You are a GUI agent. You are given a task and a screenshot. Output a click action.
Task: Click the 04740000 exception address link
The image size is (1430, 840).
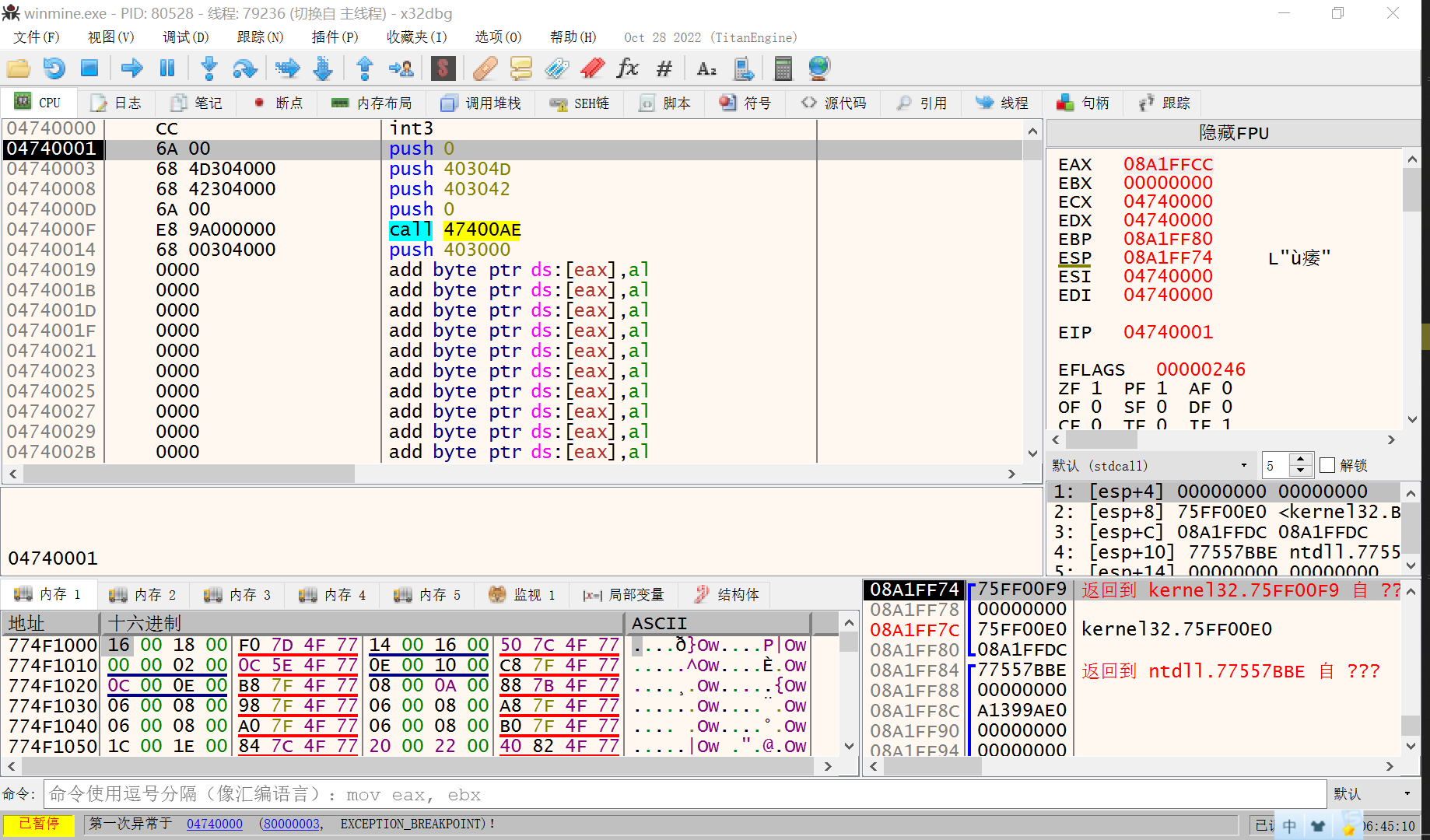(x=215, y=824)
